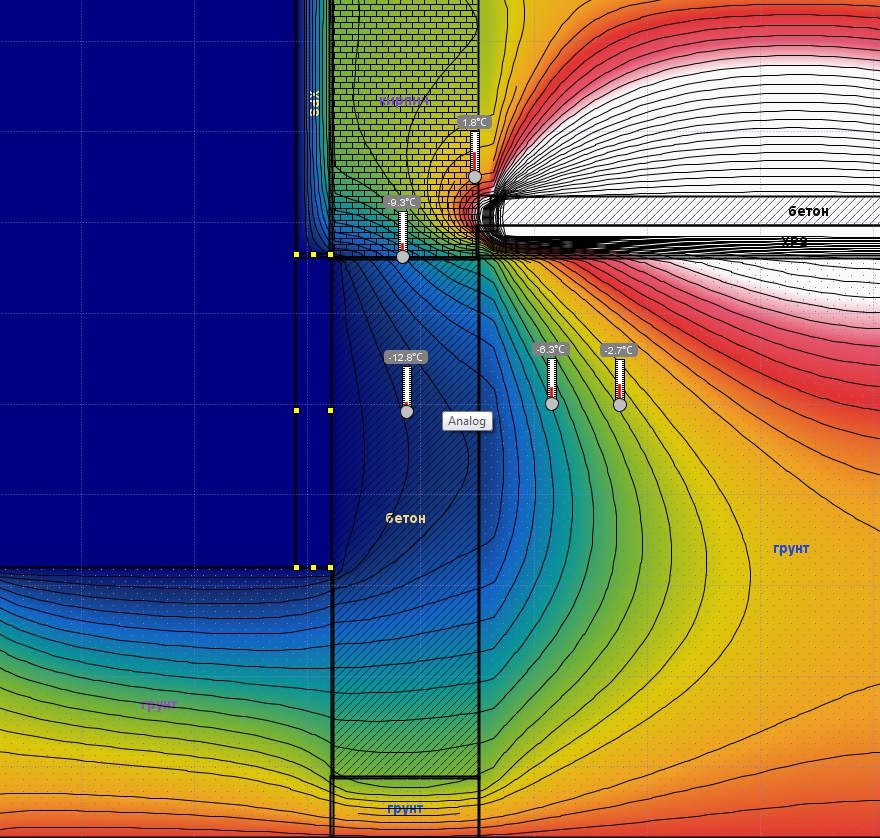Image resolution: width=880 pixels, height=838 pixels.
Task: Click the -6.3°C temperature readout label
Action: coord(551,350)
